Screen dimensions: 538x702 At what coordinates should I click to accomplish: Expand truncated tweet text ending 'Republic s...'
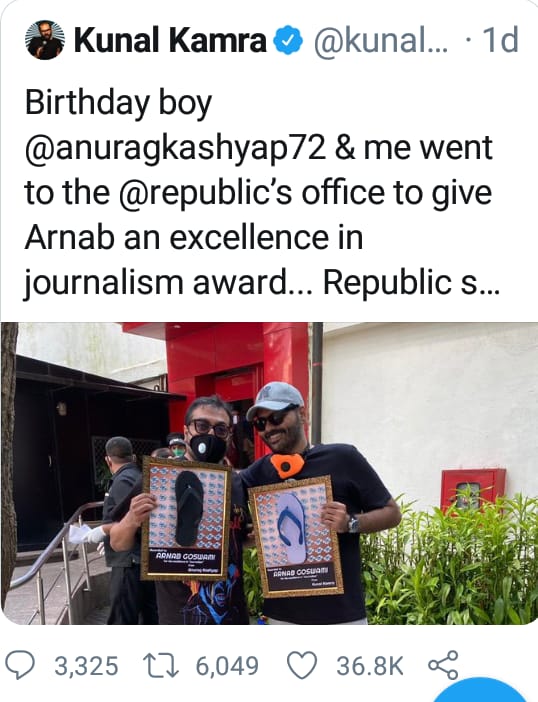pyautogui.click(x=411, y=283)
